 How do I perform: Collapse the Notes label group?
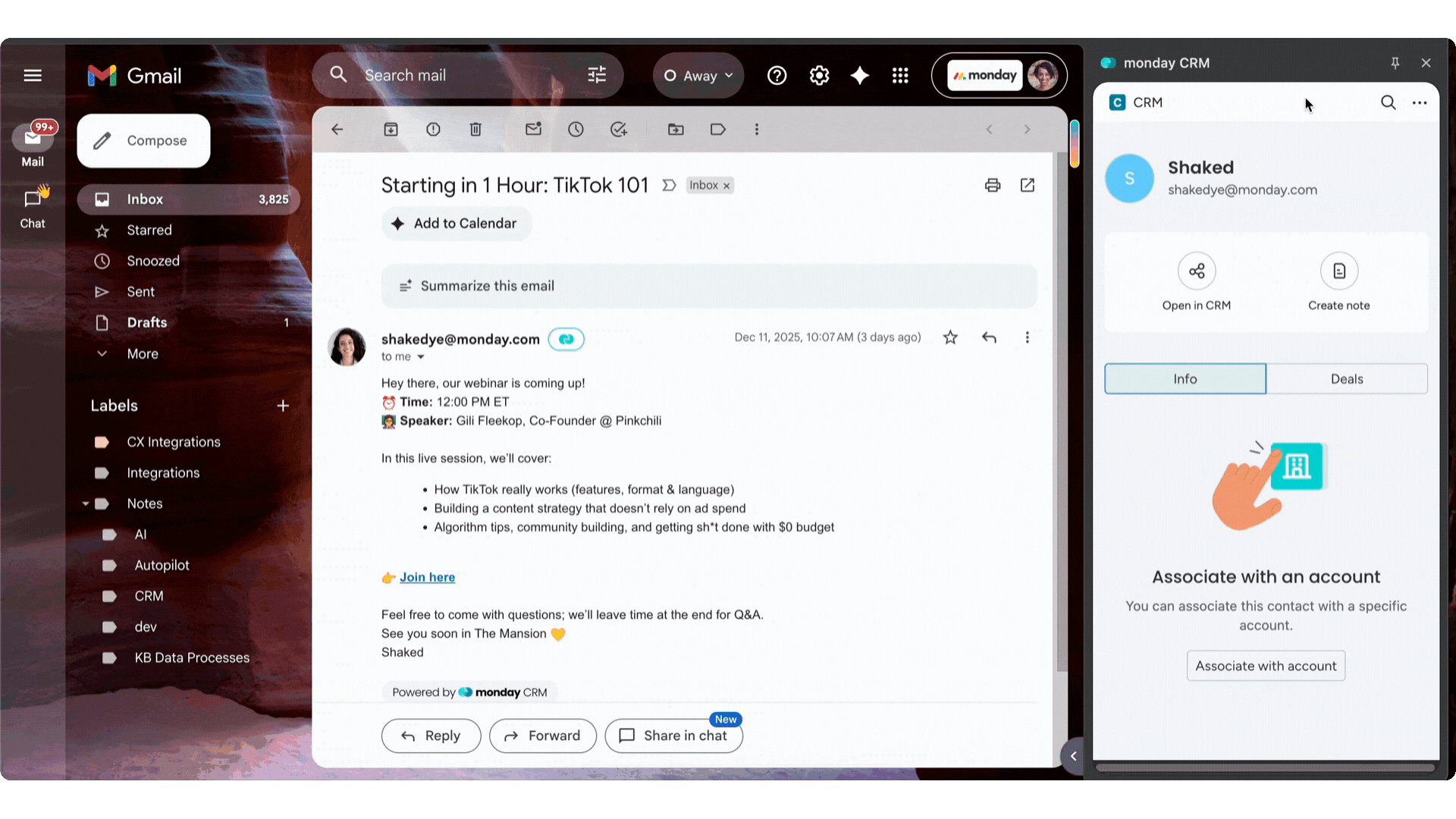coord(86,504)
